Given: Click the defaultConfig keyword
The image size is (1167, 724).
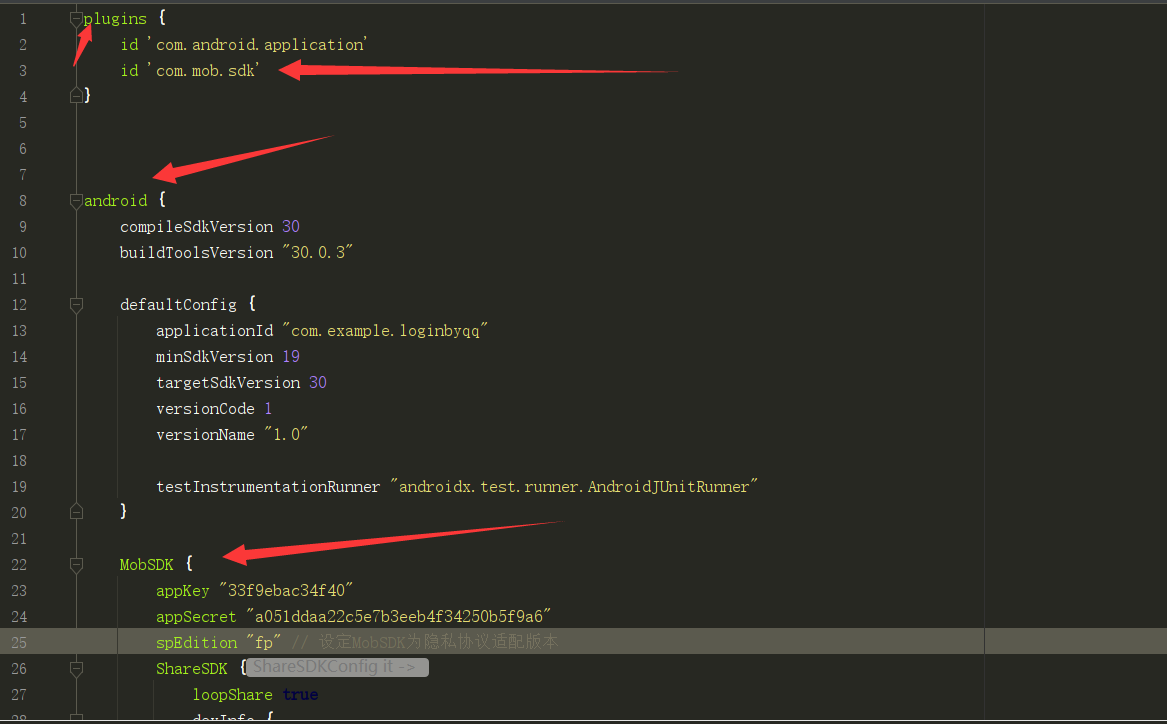Looking at the screenshot, I should coord(179,304).
